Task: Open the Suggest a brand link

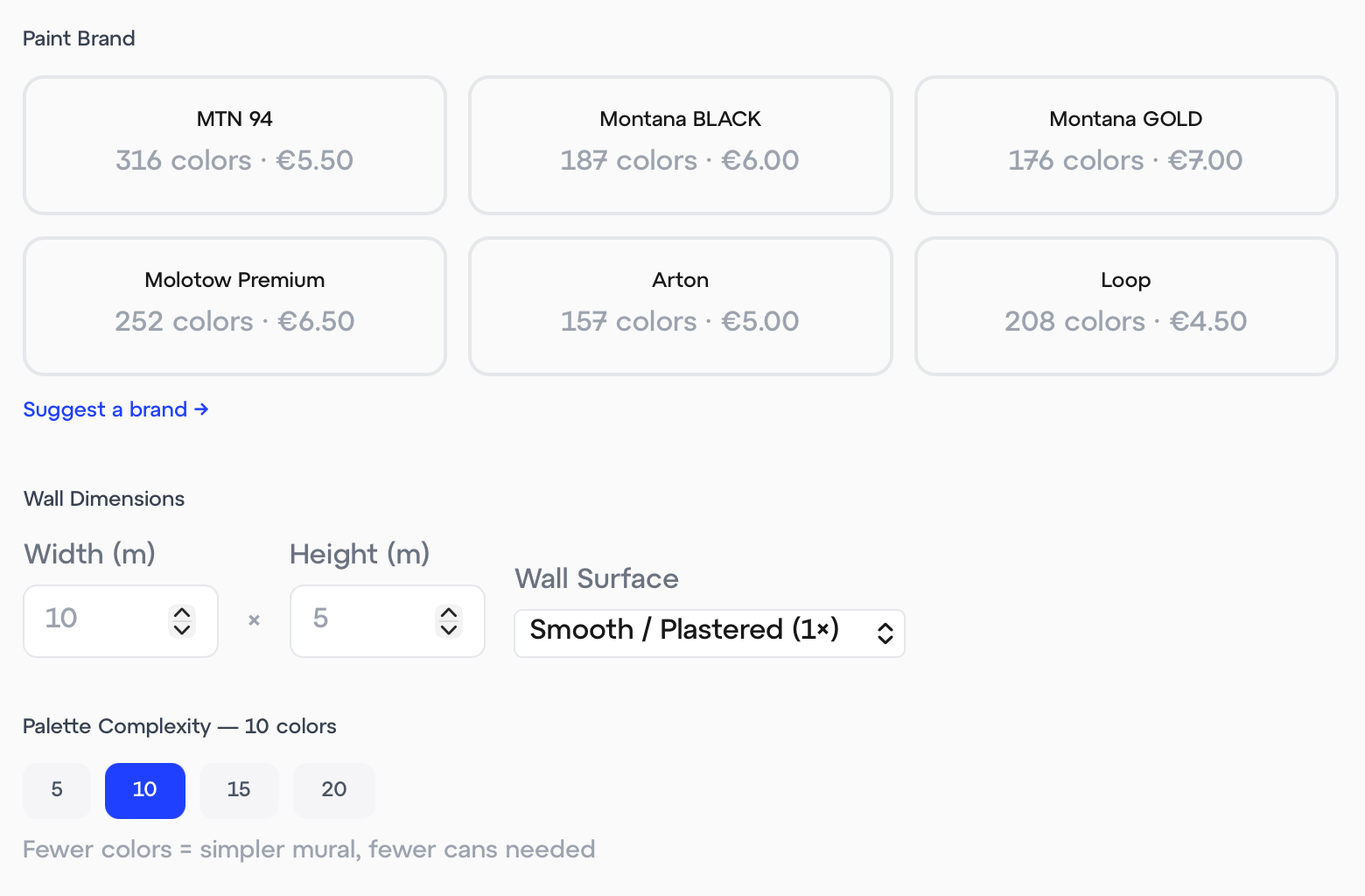Action: point(105,409)
